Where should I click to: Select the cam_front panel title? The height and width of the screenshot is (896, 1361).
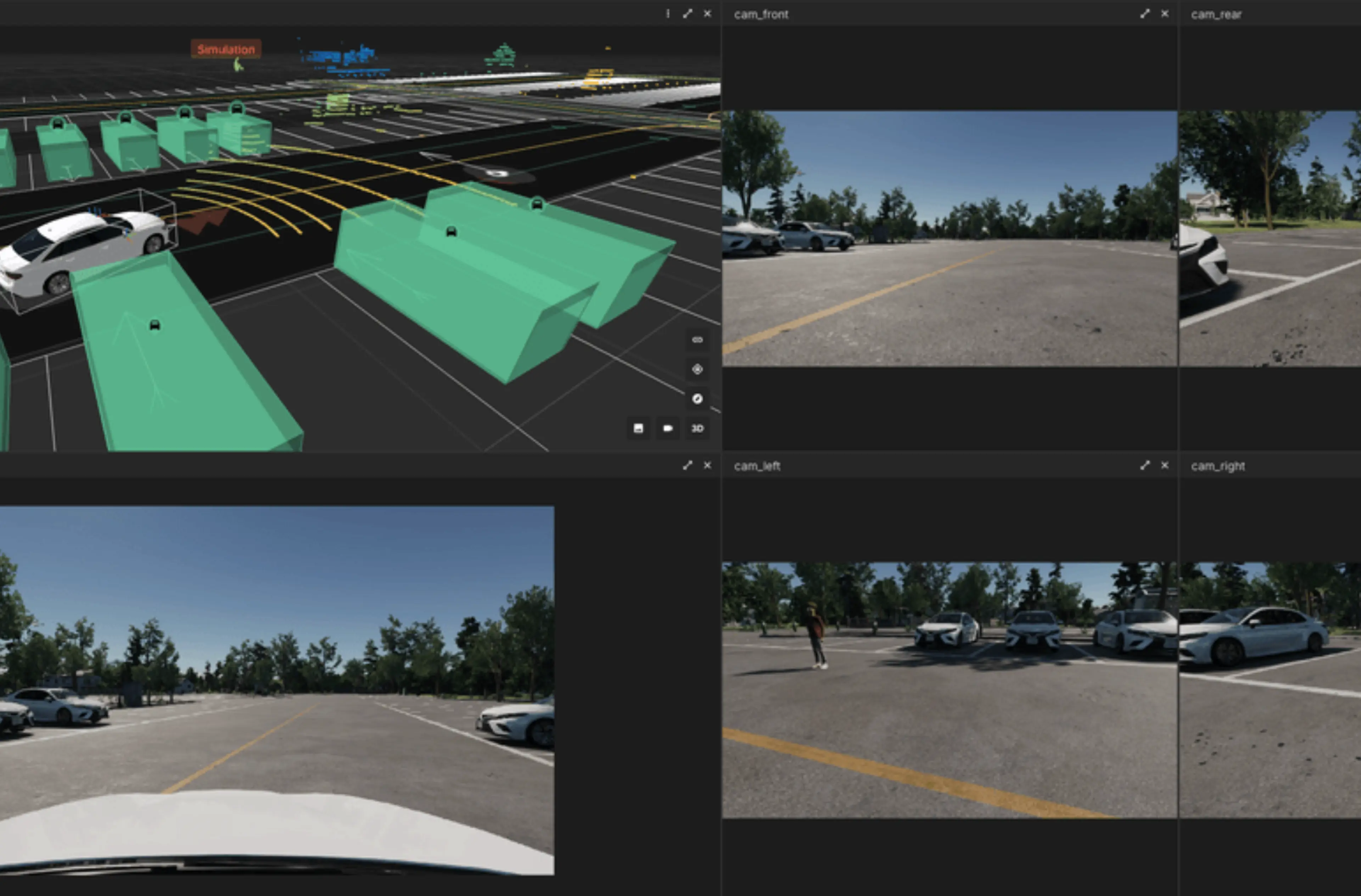pos(761,14)
